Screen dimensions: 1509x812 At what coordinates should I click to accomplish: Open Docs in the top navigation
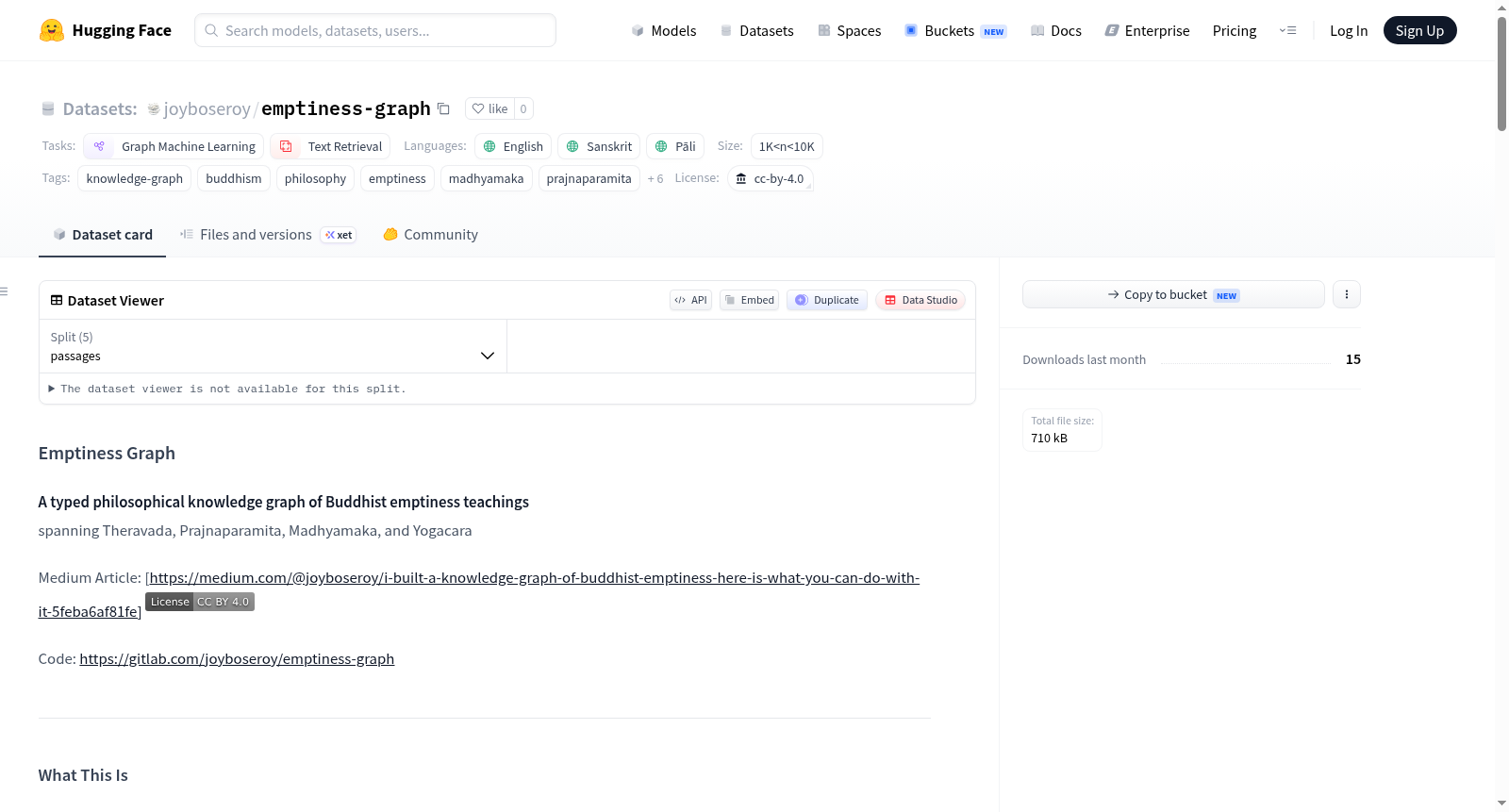tap(1056, 30)
